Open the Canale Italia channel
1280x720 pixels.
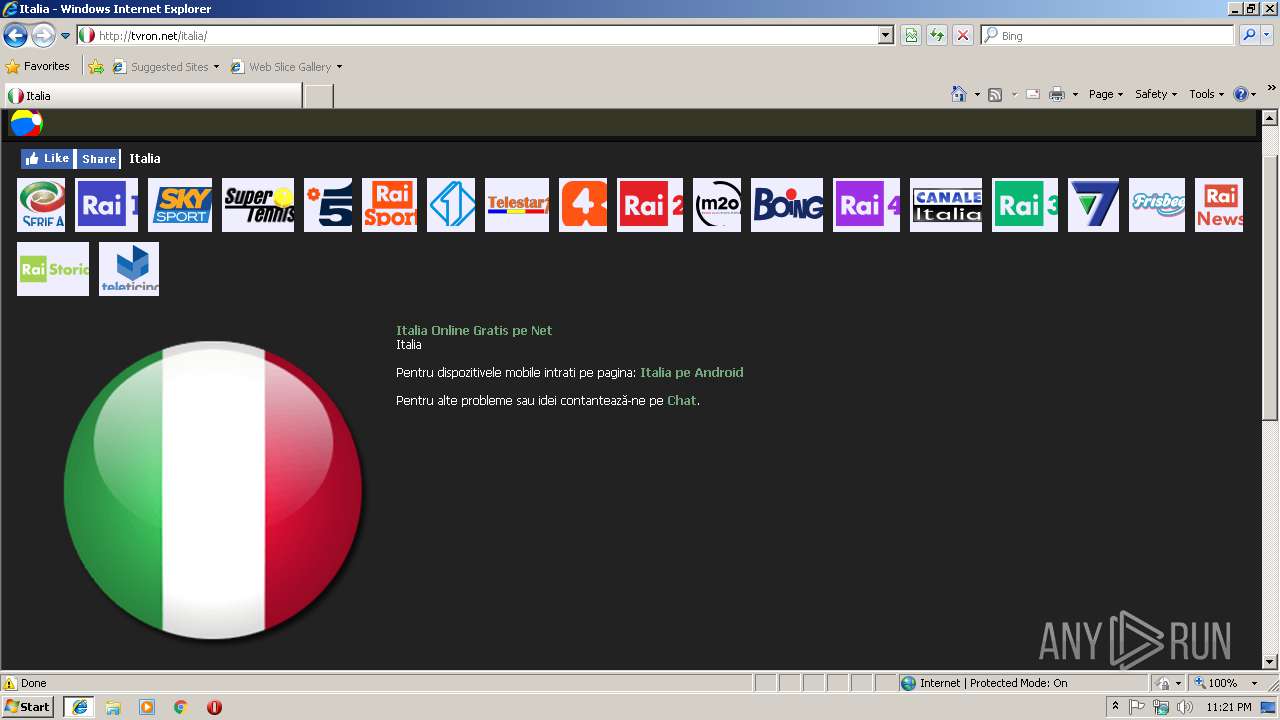tap(946, 205)
